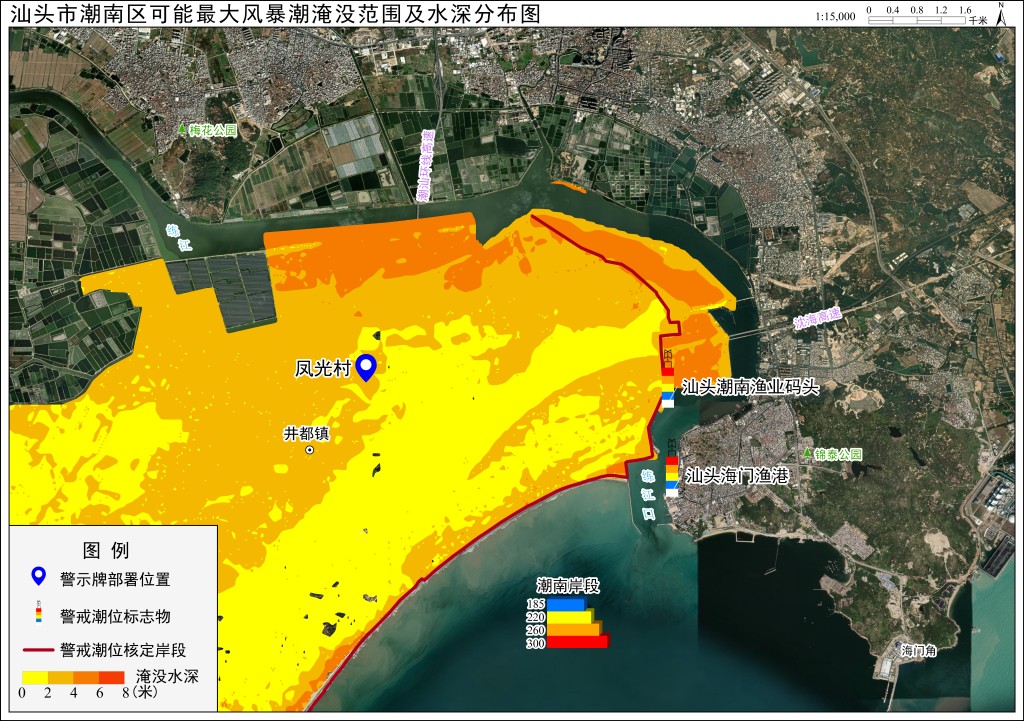Screen dimensions: 1024x721
Task: Click the legend text 警示牌部署位置
Action: (x=115, y=579)
